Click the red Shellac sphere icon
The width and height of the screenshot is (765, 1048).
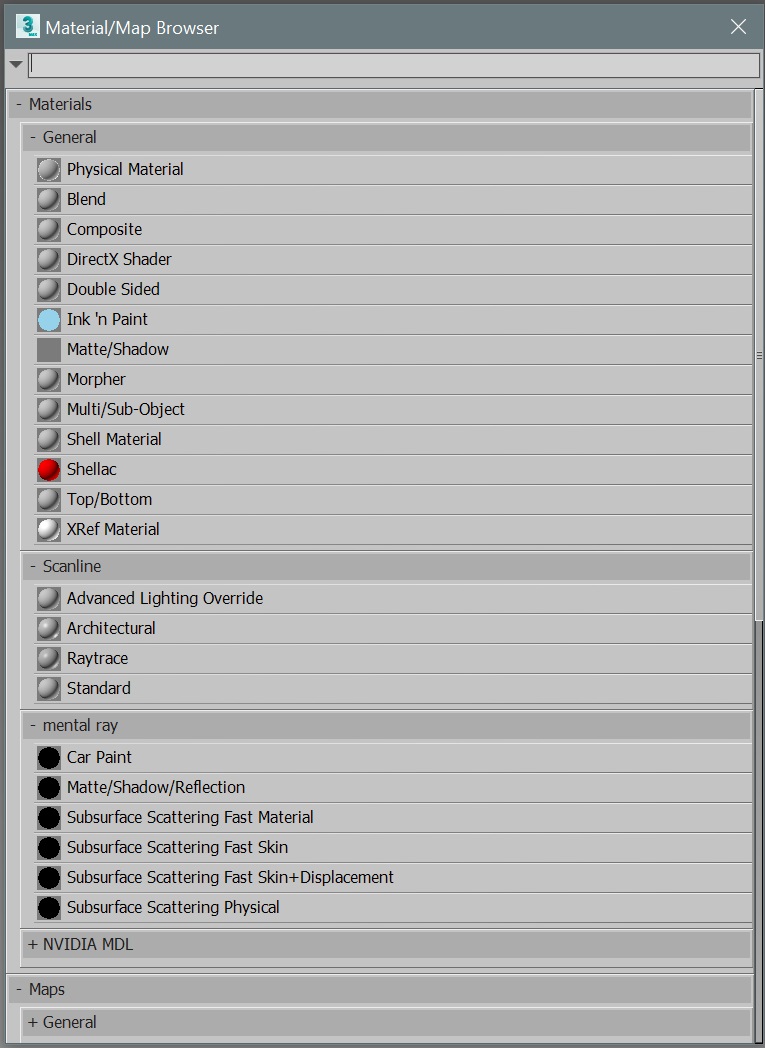click(x=49, y=470)
